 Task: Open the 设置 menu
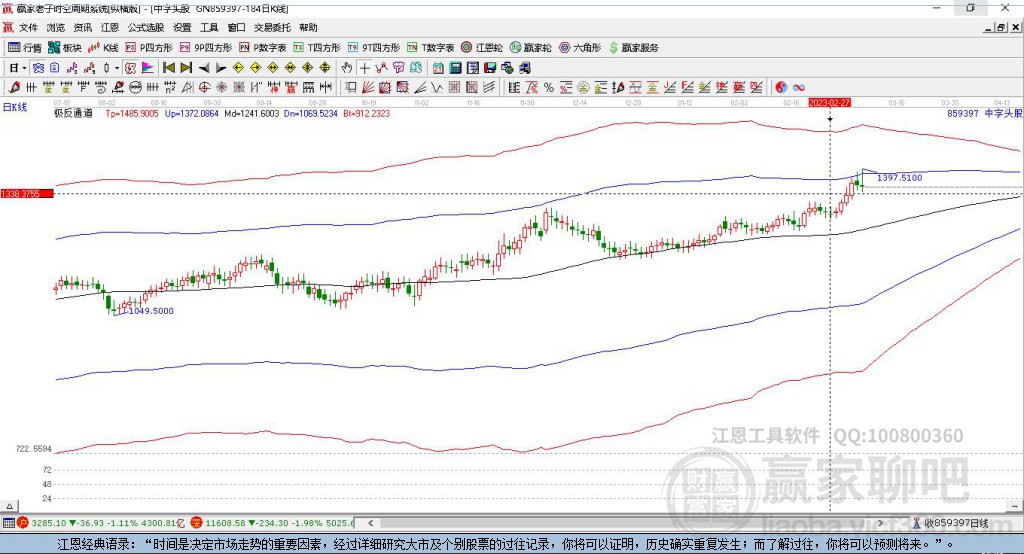coord(182,27)
